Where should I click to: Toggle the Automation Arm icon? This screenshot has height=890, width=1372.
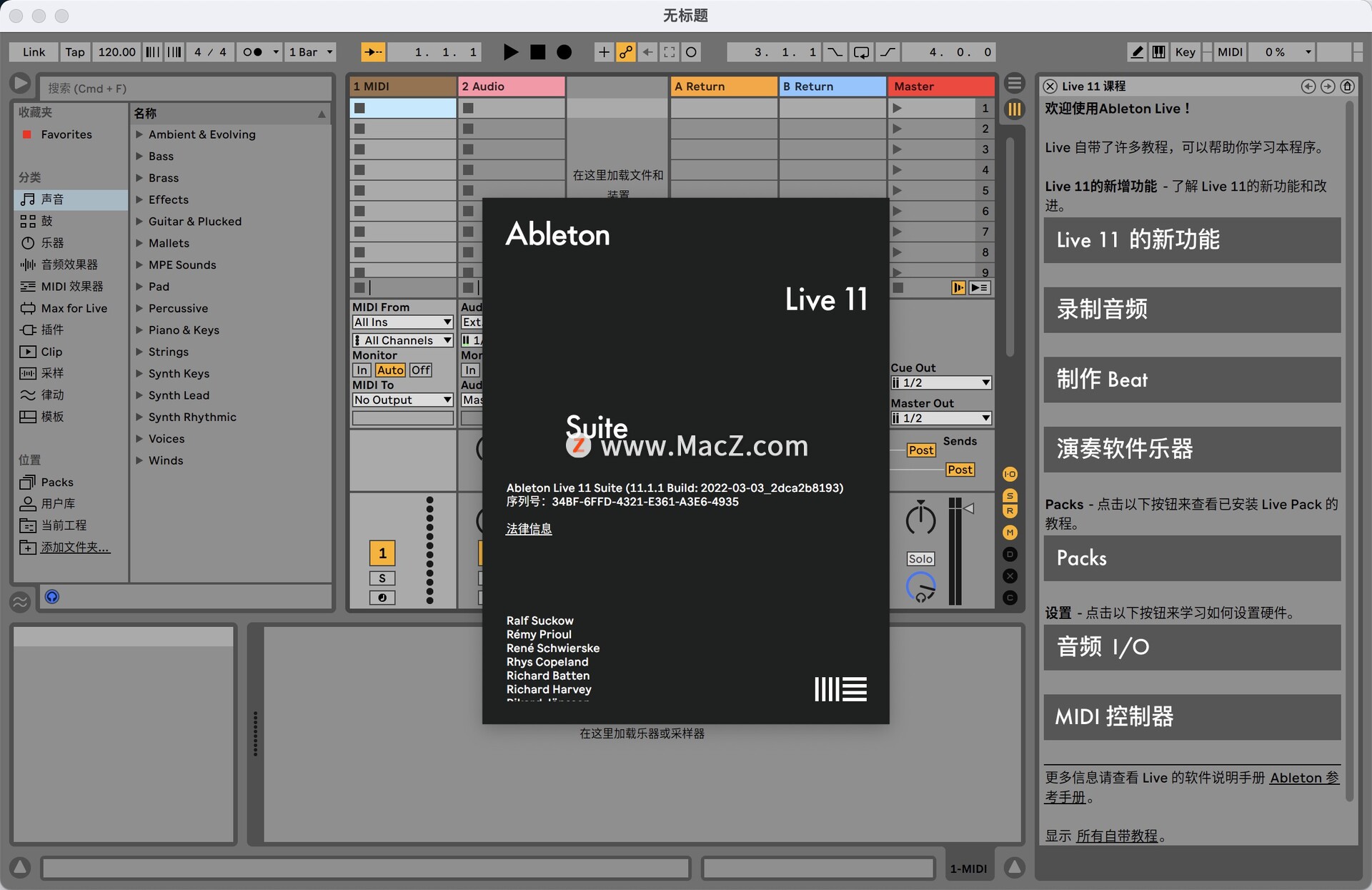(626, 52)
